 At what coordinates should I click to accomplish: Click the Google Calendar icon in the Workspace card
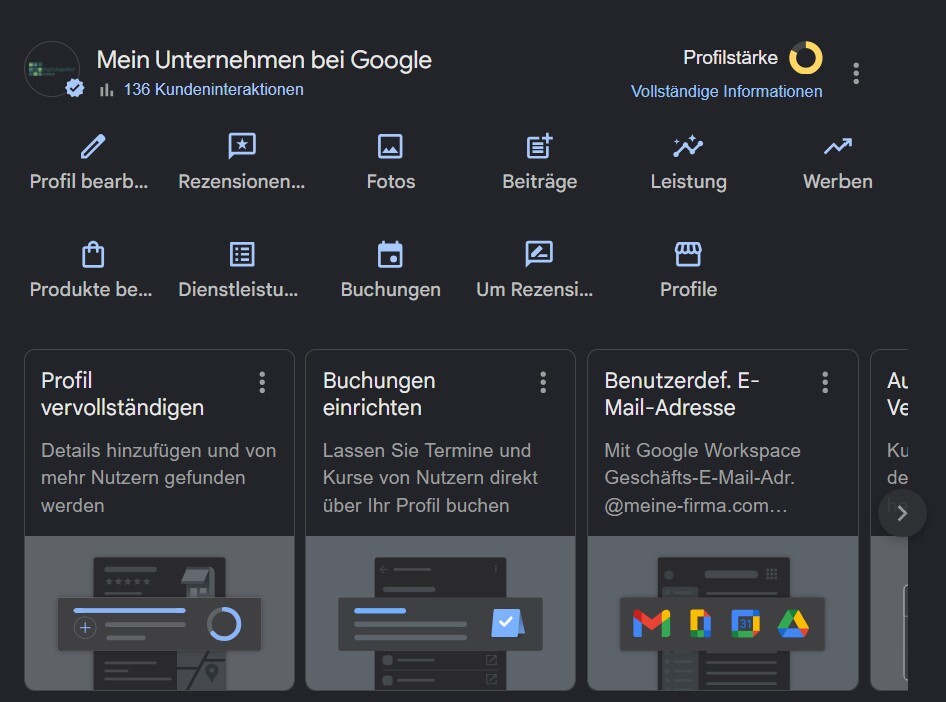pos(746,624)
